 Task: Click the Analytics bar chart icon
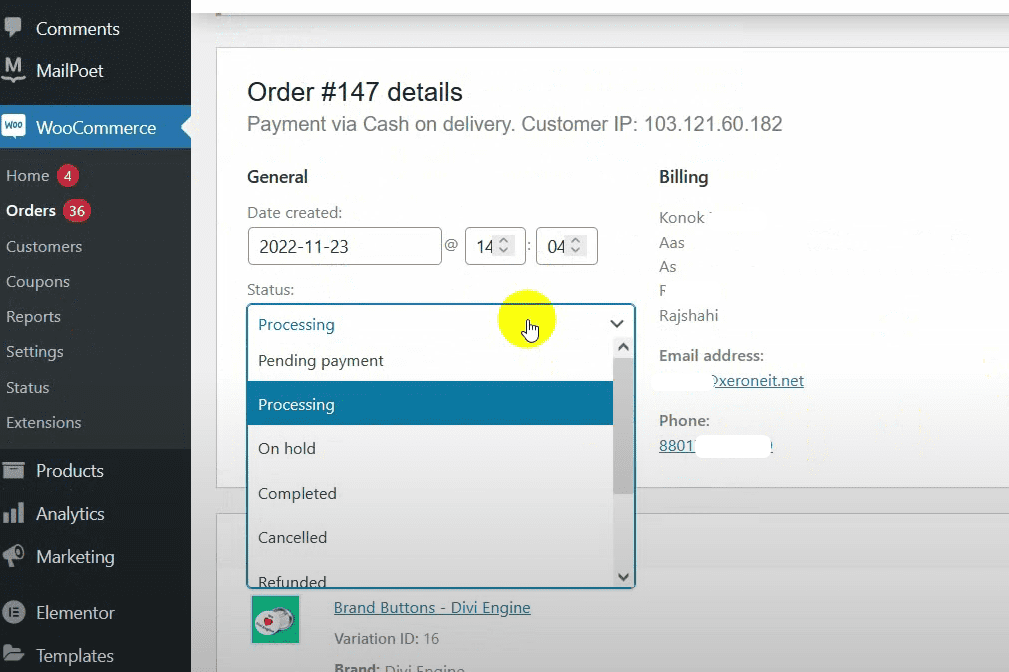(13, 513)
